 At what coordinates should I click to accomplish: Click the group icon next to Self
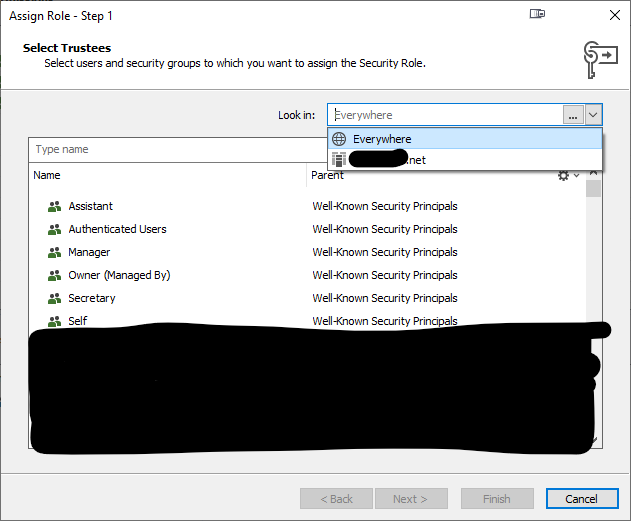[54, 321]
